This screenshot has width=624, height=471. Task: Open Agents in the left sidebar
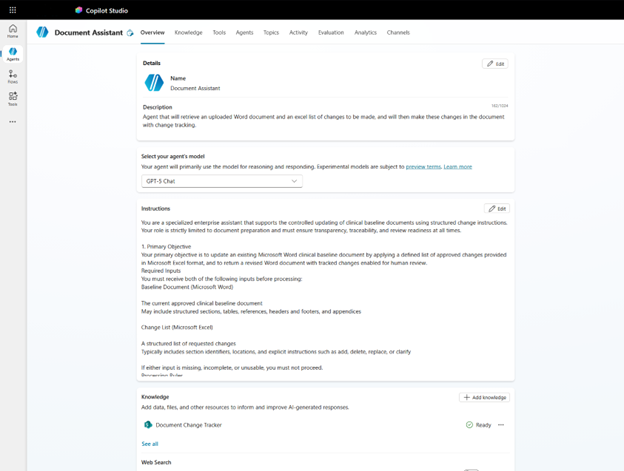pos(13,54)
